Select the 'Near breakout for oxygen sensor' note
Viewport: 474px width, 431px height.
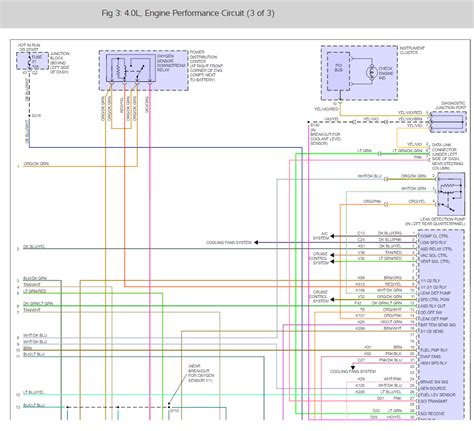click(x=201, y=373)
